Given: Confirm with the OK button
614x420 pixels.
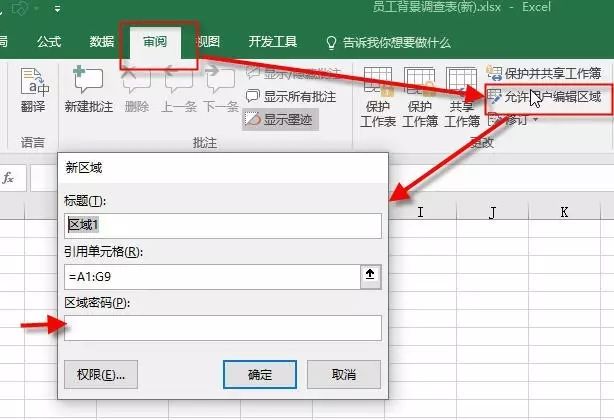Looking at the screenshot, I should 260,375.
